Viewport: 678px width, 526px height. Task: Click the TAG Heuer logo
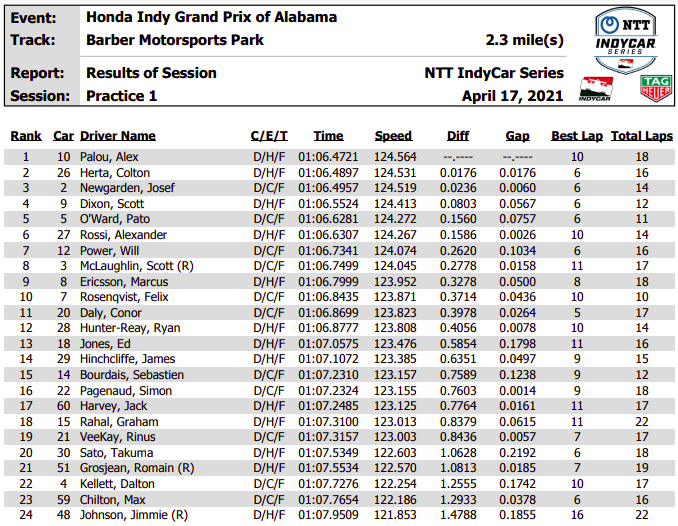(x=656, y=88)
